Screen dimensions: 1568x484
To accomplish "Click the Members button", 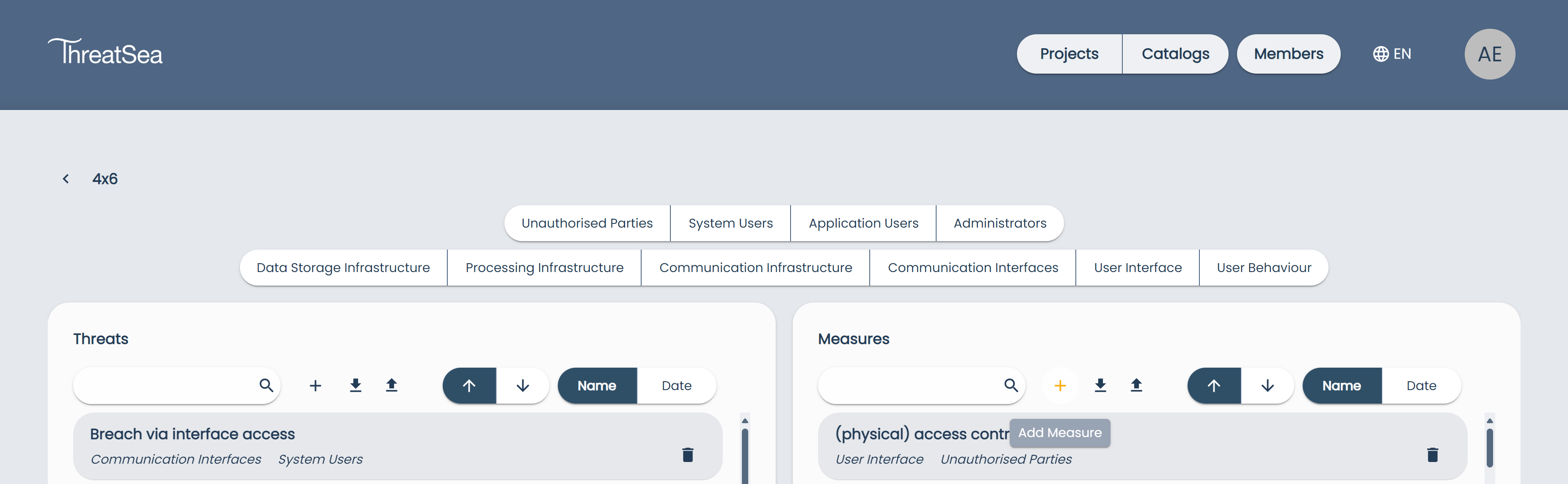I will (1288, 54).
